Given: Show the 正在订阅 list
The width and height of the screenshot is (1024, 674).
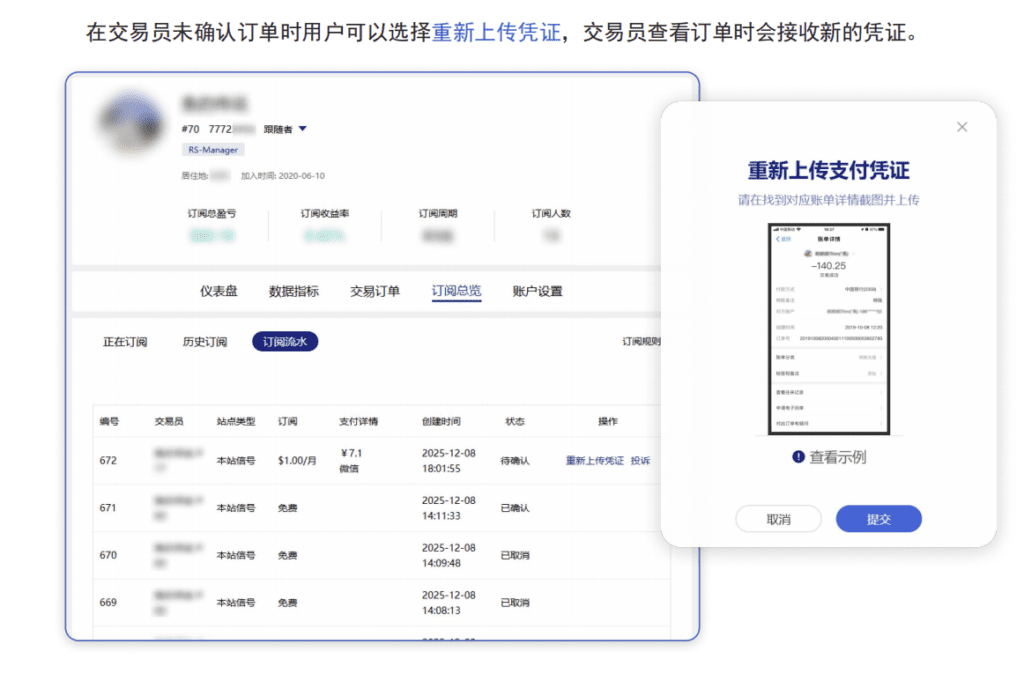Looking at the screenshot, I should coord(125,342).
